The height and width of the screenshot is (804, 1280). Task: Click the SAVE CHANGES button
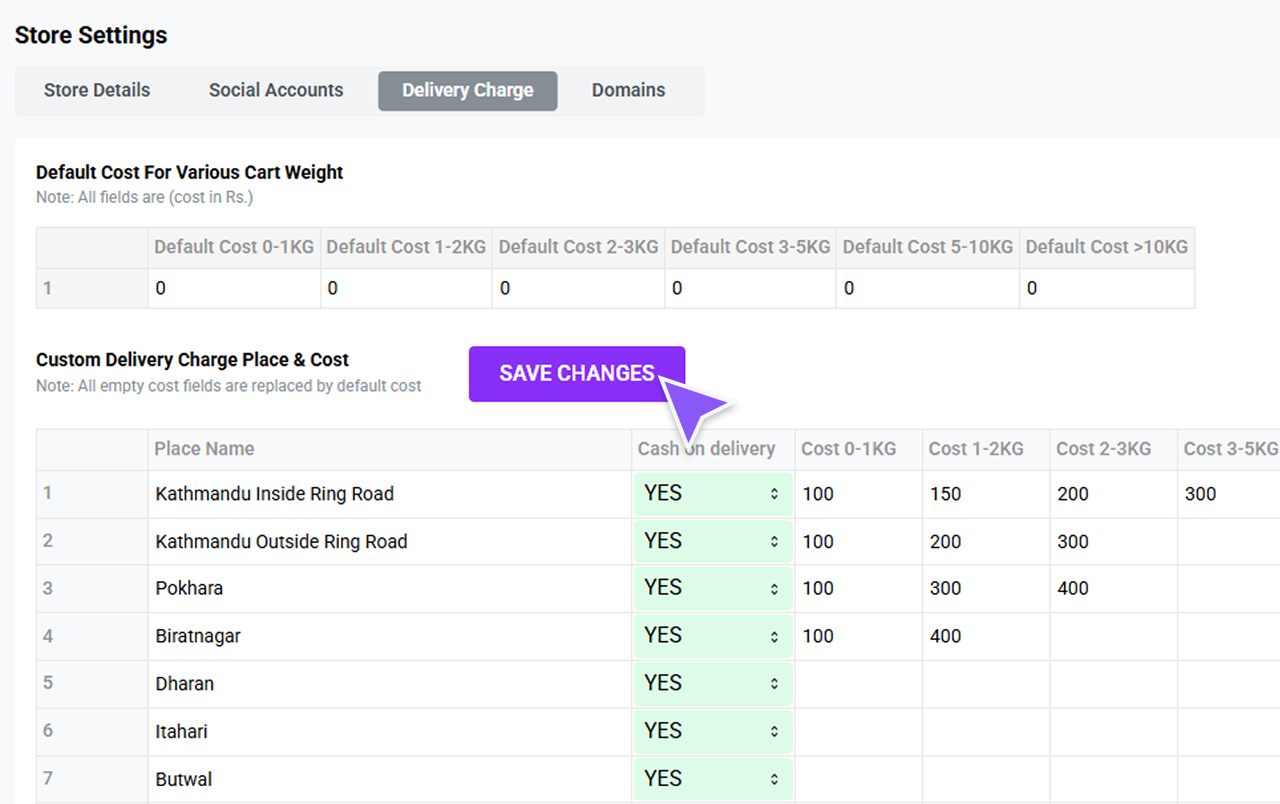tap(576, 374)
